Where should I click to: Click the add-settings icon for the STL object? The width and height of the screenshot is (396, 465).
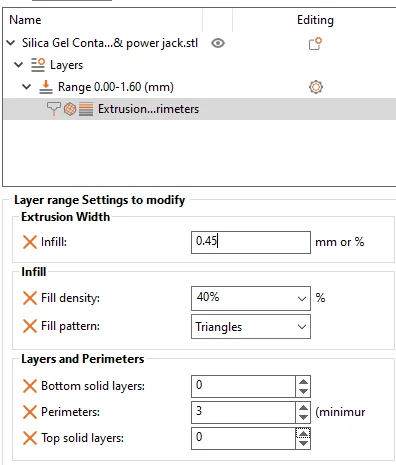click(315, 43)
